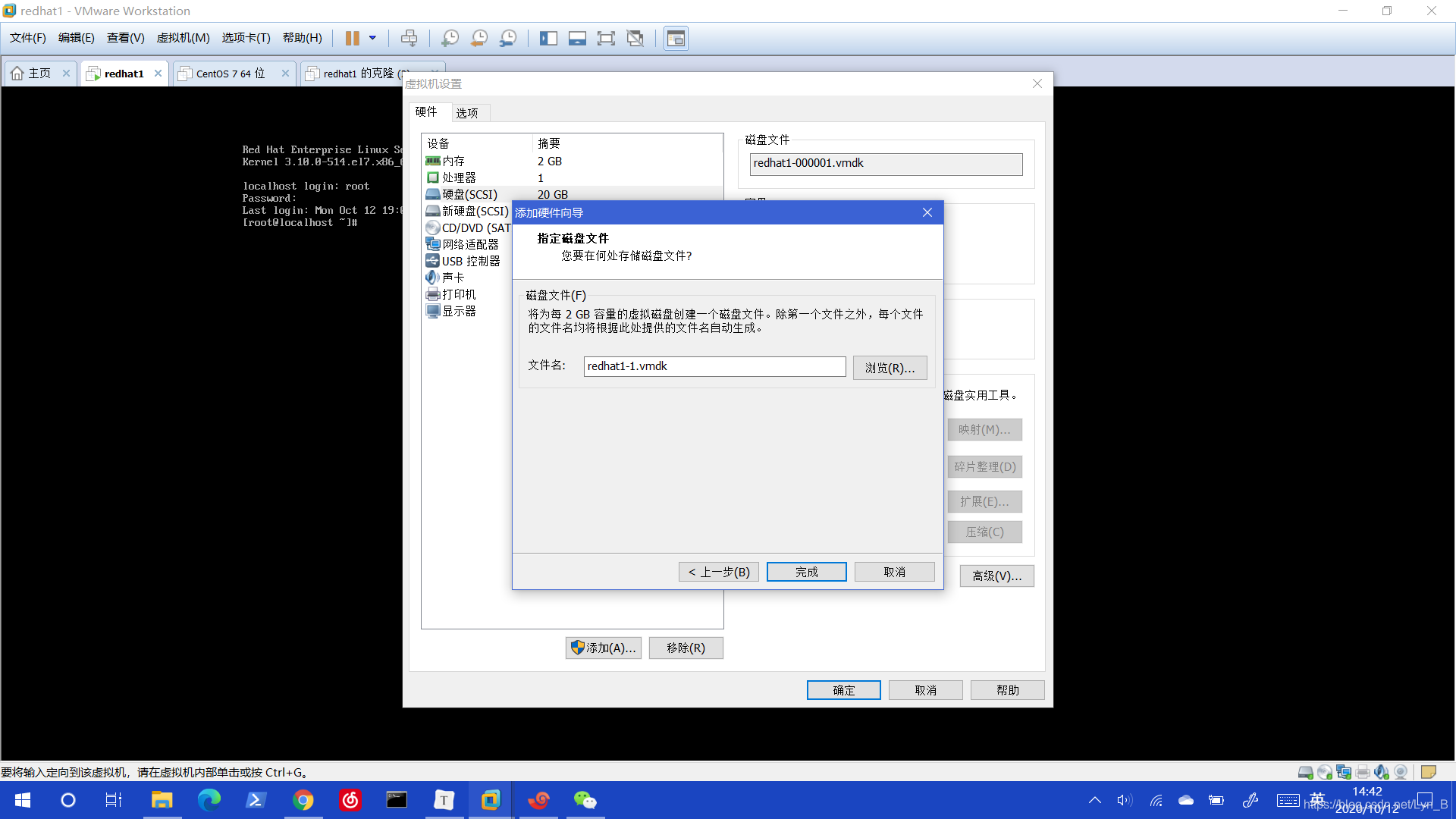Click the disk file field redhat1-000001.vmdk

click(x=886, y=164)
